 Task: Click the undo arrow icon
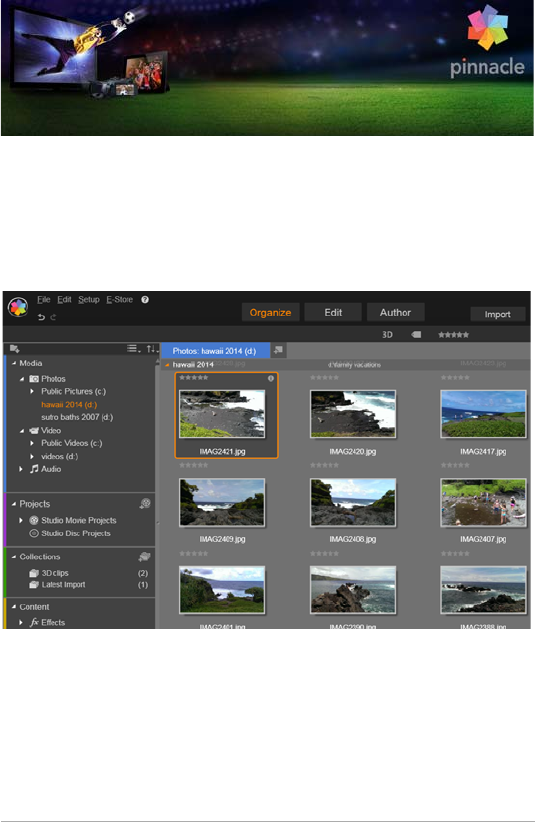pos(41,317)
